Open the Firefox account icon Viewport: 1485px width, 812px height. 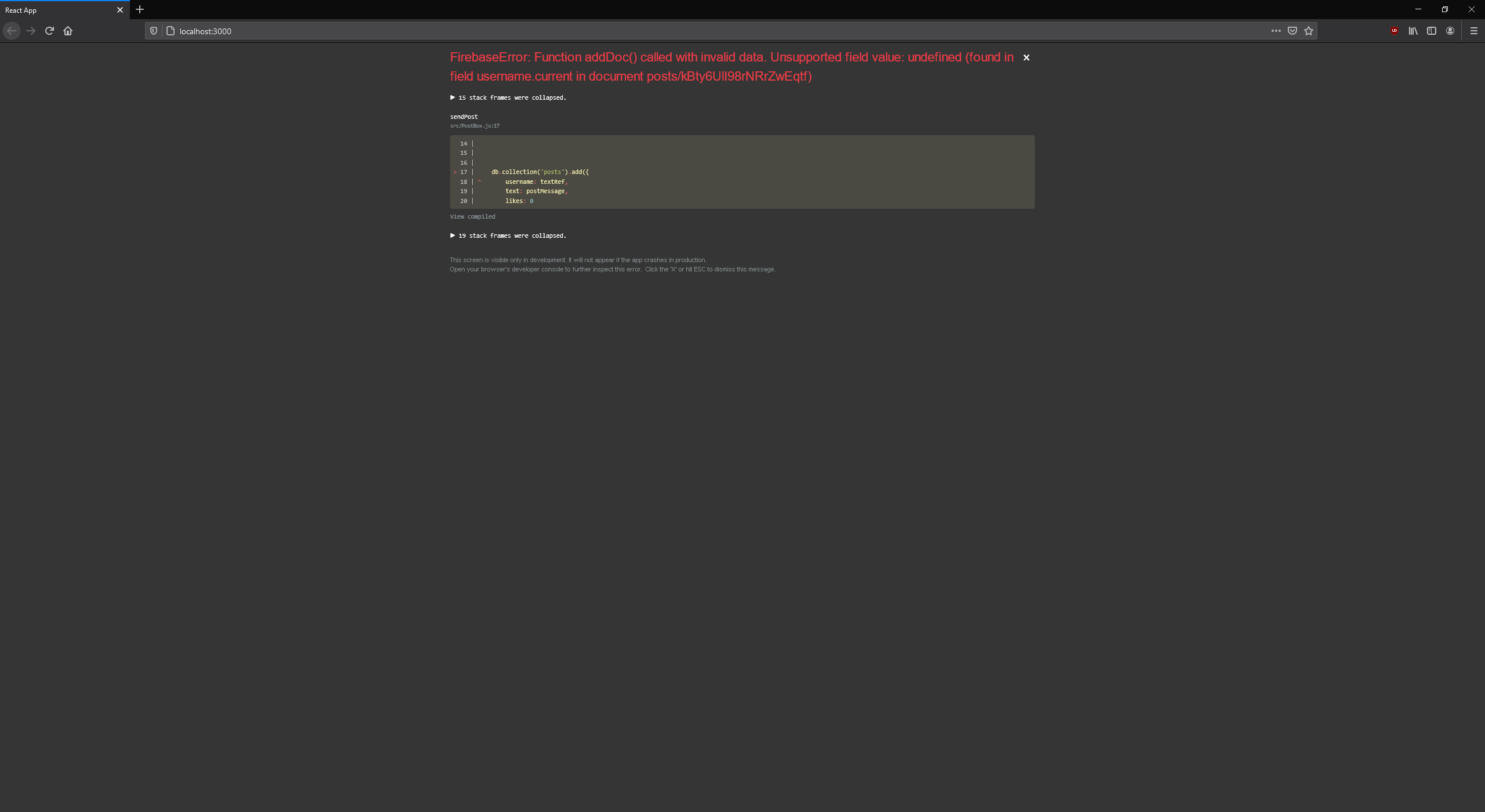coord(1450,31)
